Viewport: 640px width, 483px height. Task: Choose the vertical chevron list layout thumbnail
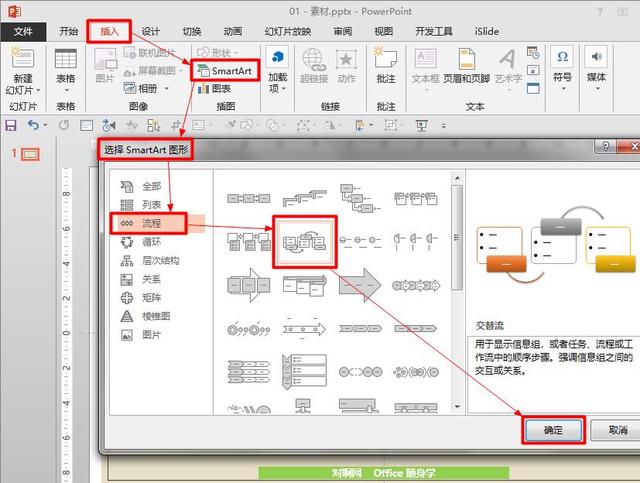(x=304, y=372)
